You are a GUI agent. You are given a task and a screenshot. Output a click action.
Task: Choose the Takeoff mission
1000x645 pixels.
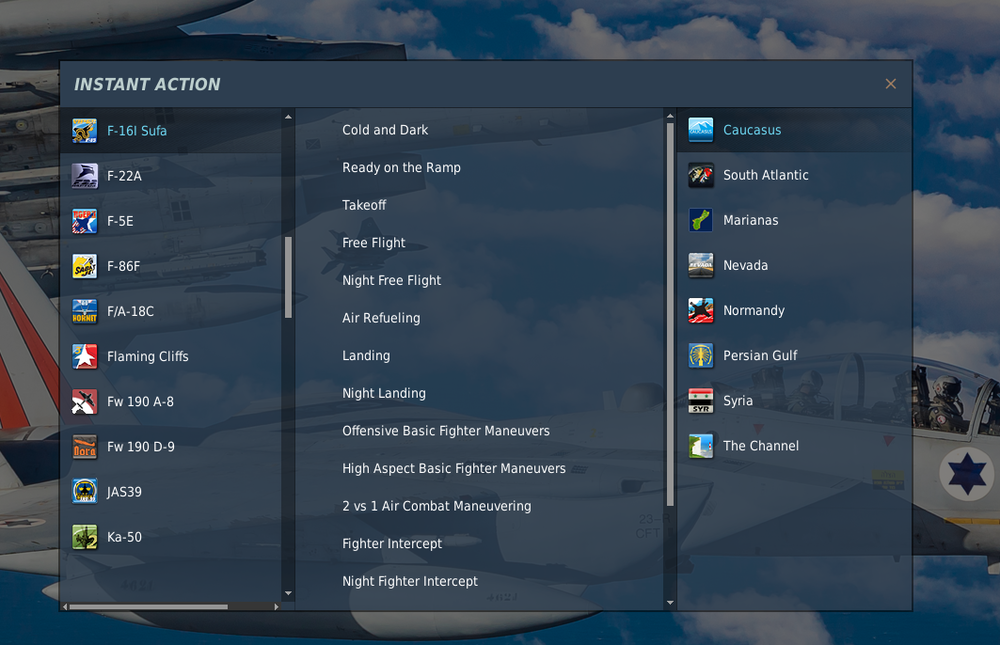click(364, 205)
